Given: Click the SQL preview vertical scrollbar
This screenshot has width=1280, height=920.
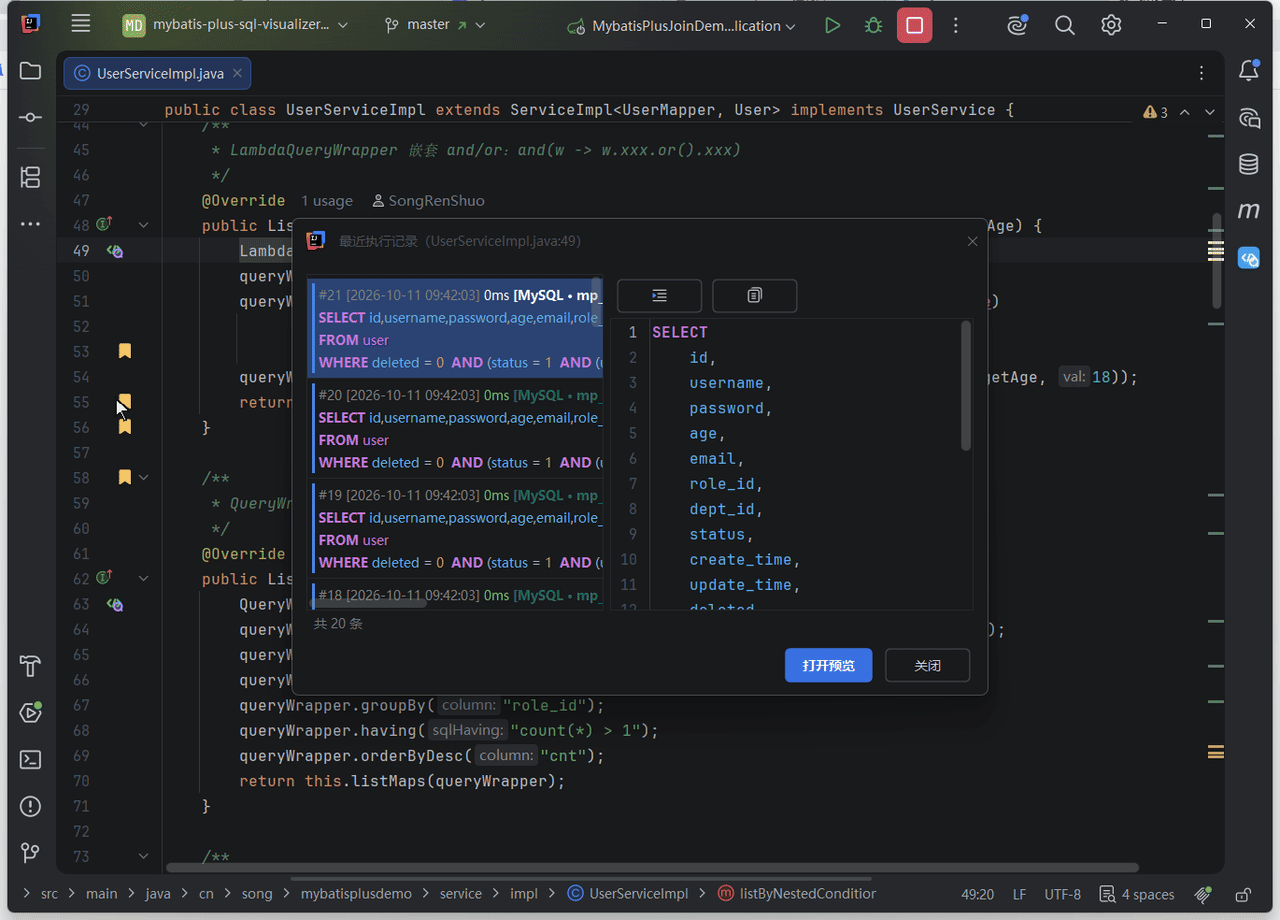Looking at the screenshot, I should pos(966,386).
